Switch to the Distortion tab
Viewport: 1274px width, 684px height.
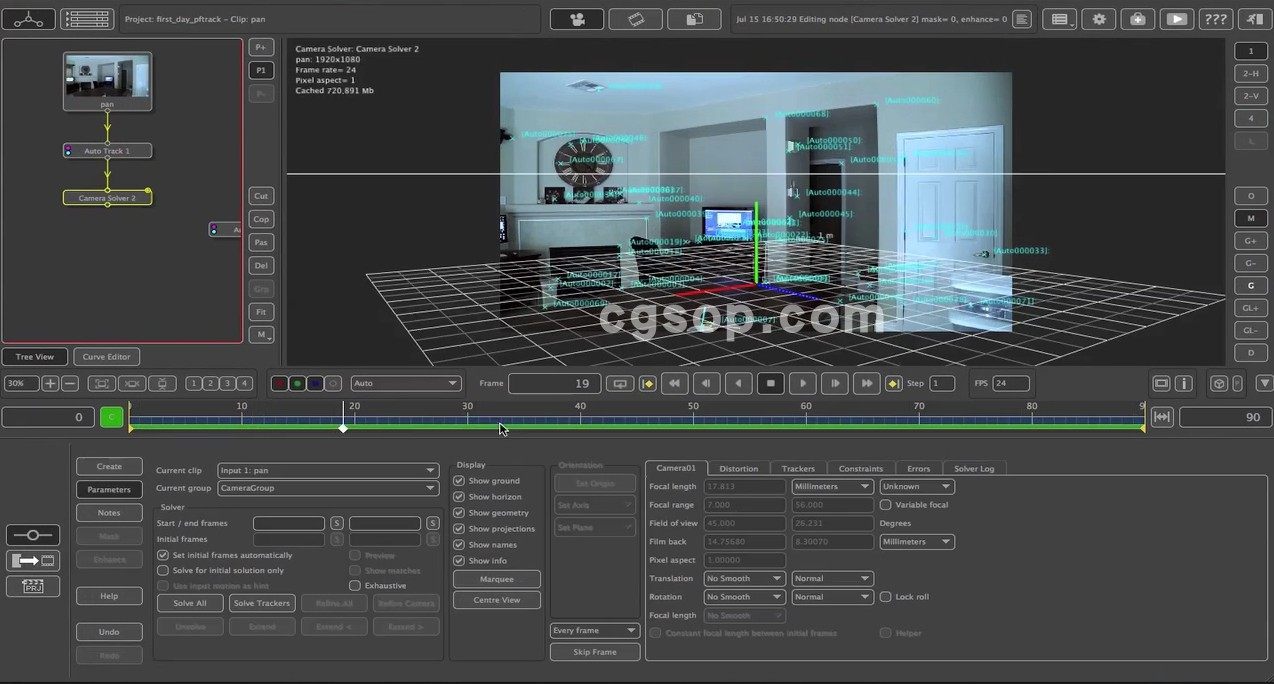(738, 468)
